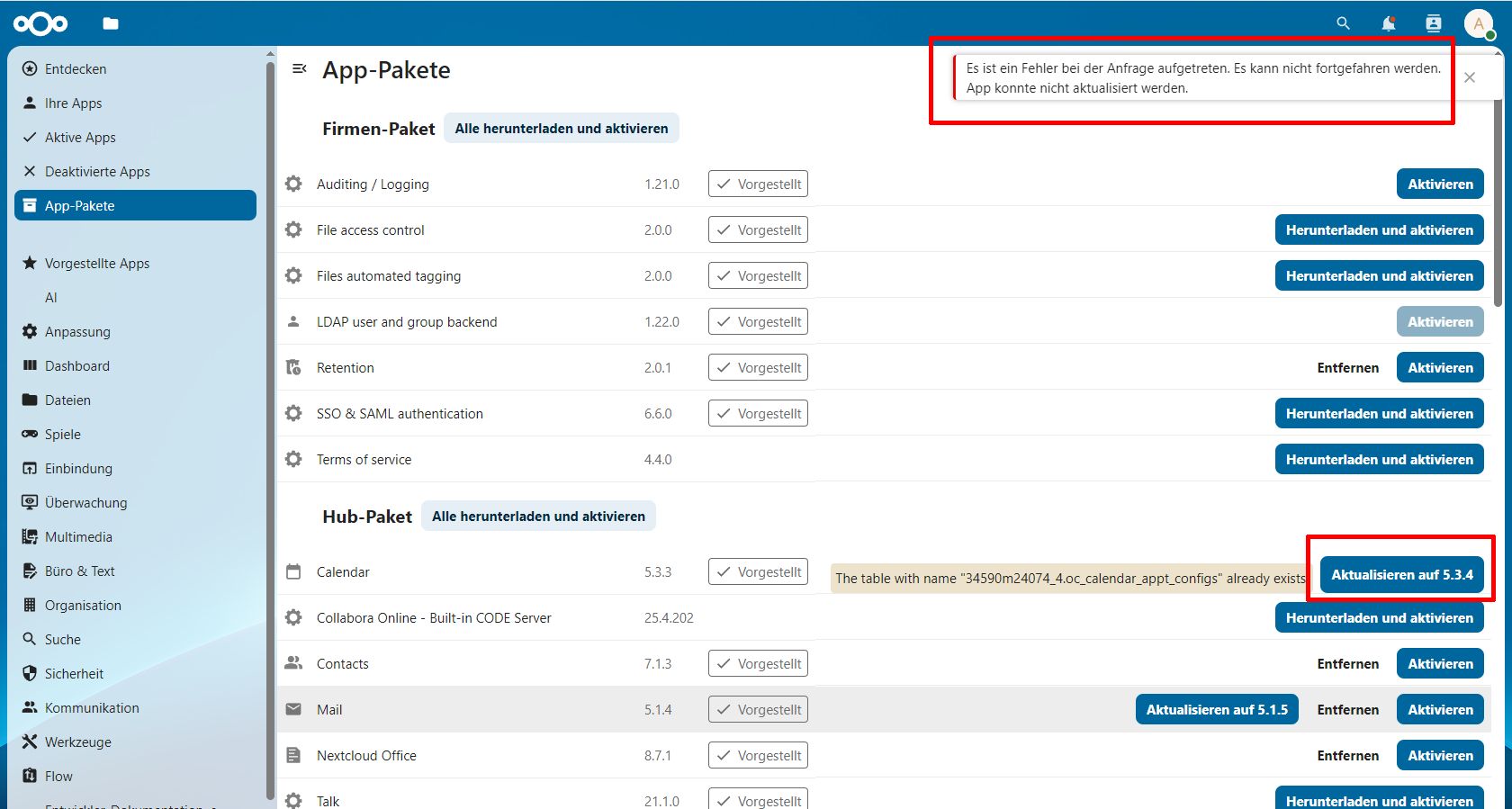
Task: Click the Files automated tagging gear icon
Action: pyautogui.click(x=293, y=275)
